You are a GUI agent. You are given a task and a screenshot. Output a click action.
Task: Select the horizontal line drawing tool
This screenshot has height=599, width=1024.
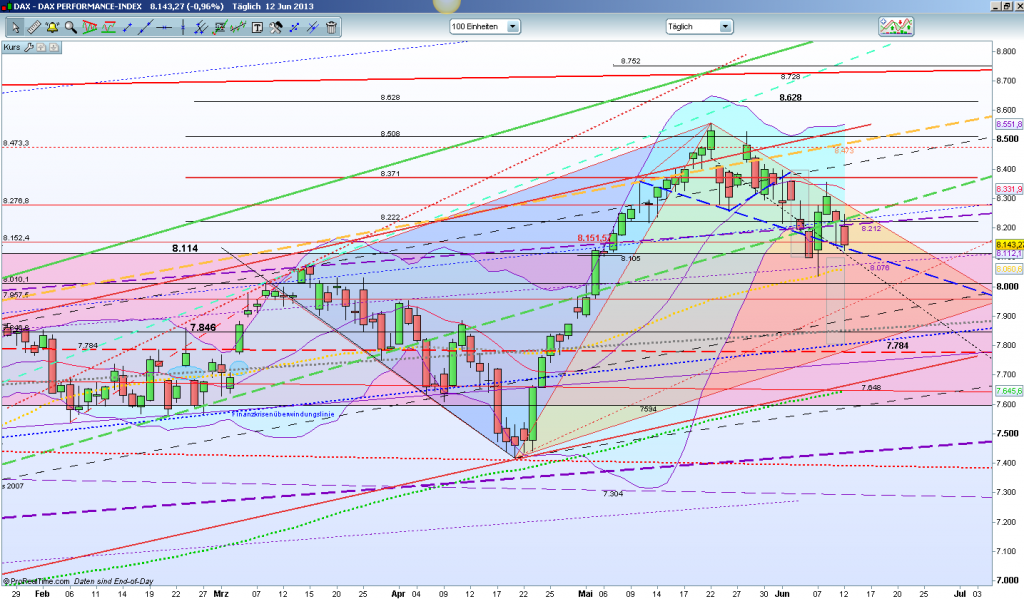pos(164,27)
